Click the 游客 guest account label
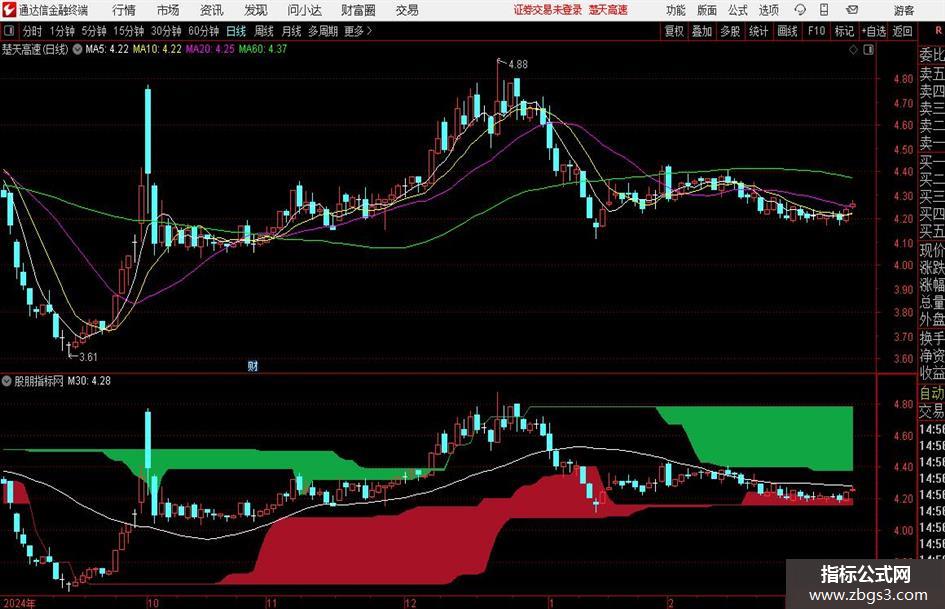The height and width of the screenshot is (609, 945). tap(903, 10)
